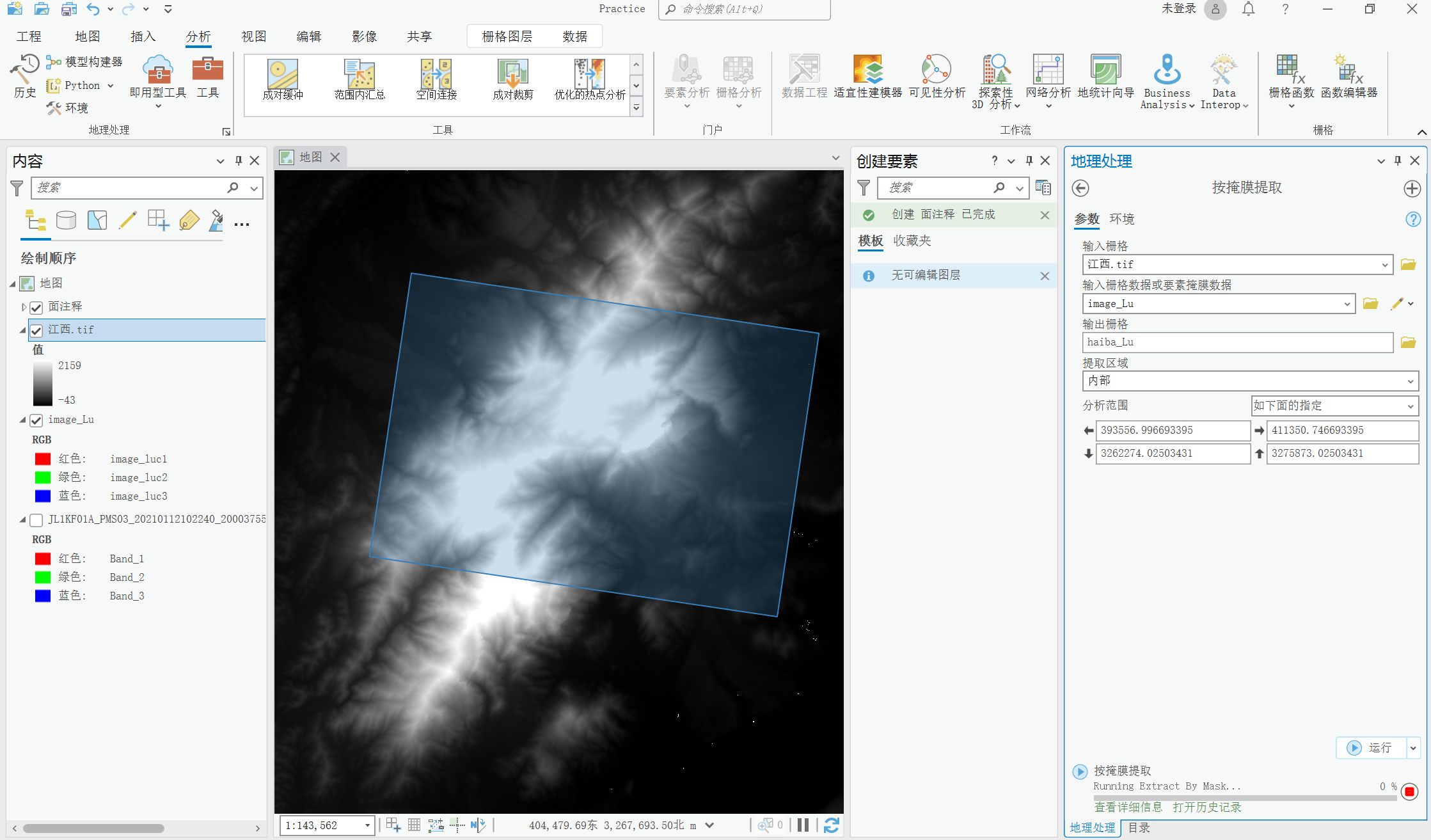
Task: Expand the 面注释 layer node
Action: (24, 307)
